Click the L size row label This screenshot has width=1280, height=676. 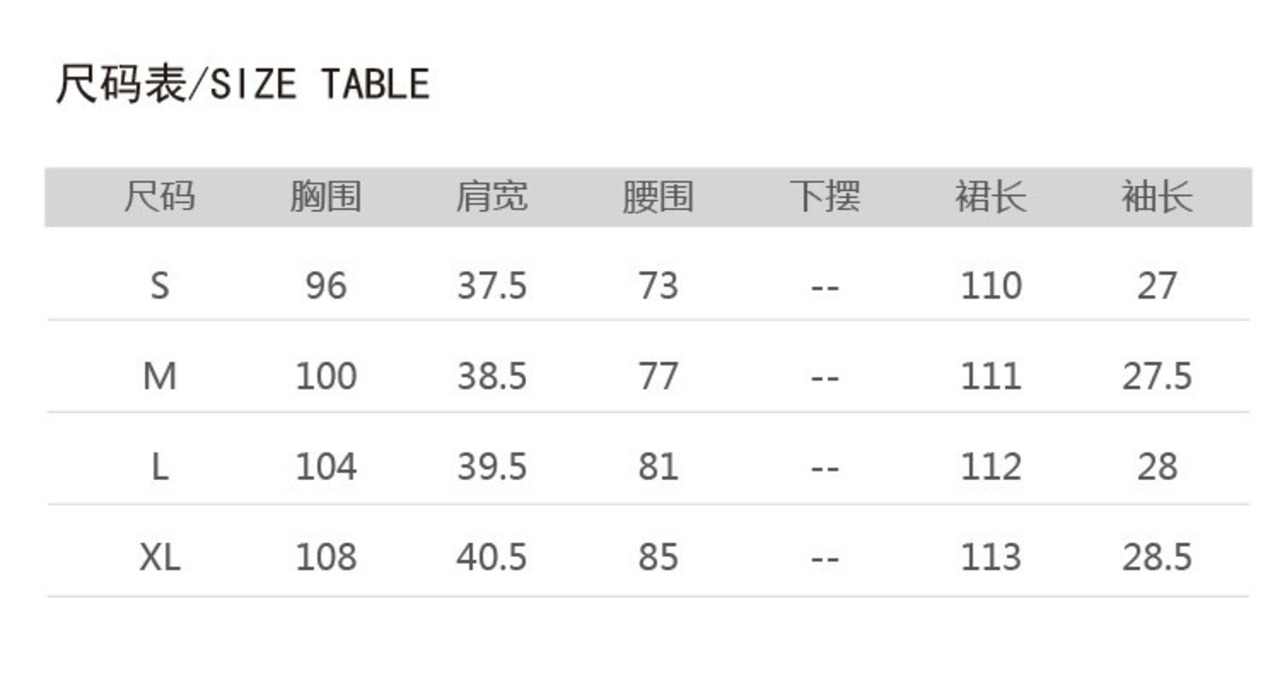tap(159, 467)
